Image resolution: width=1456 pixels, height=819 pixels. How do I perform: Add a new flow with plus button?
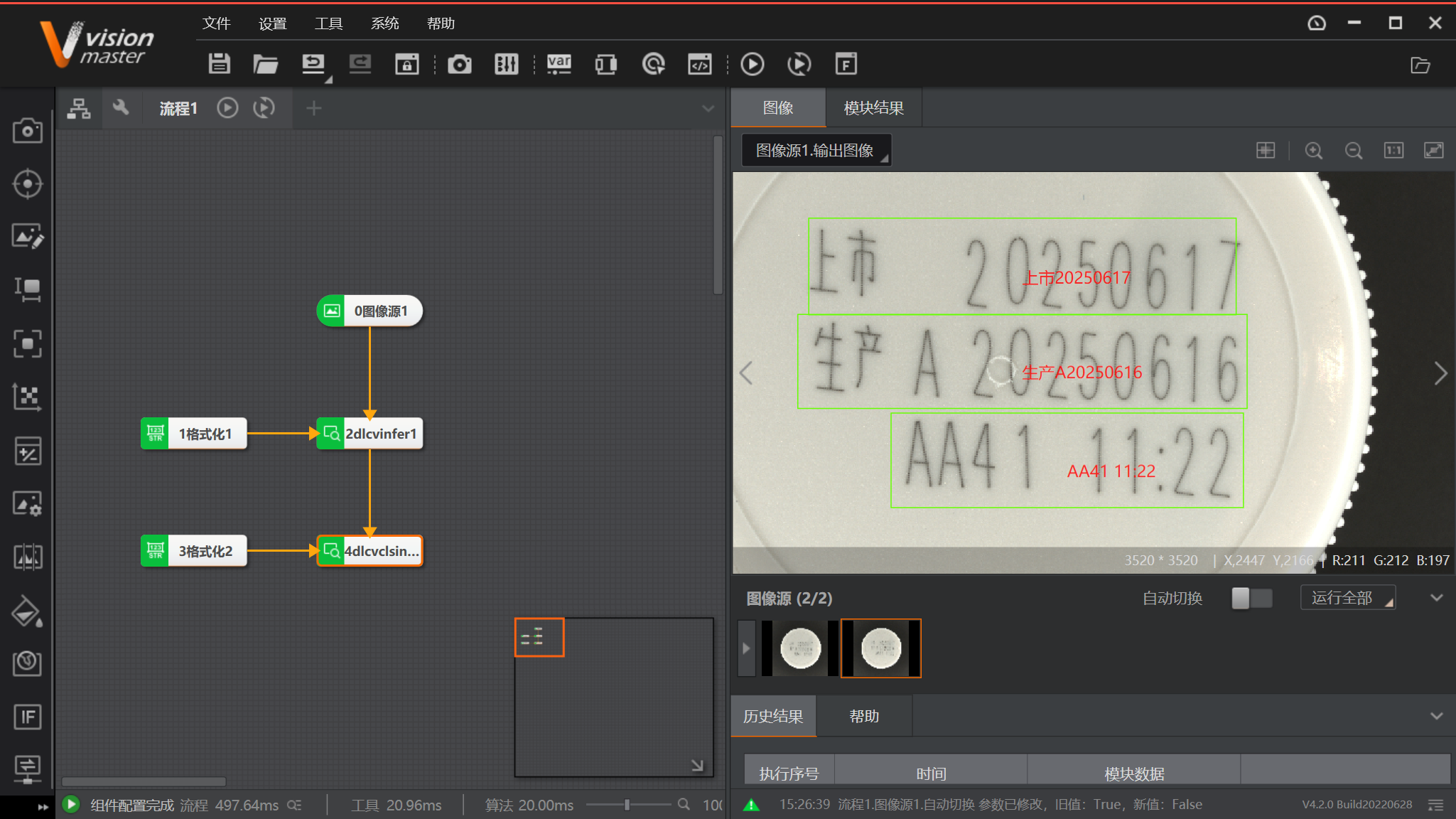coord(313,108)
